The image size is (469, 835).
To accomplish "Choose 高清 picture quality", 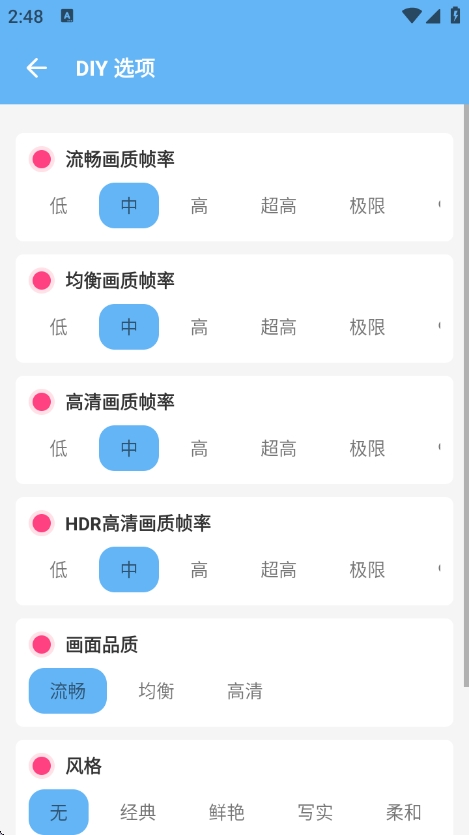I will [245, 691].
